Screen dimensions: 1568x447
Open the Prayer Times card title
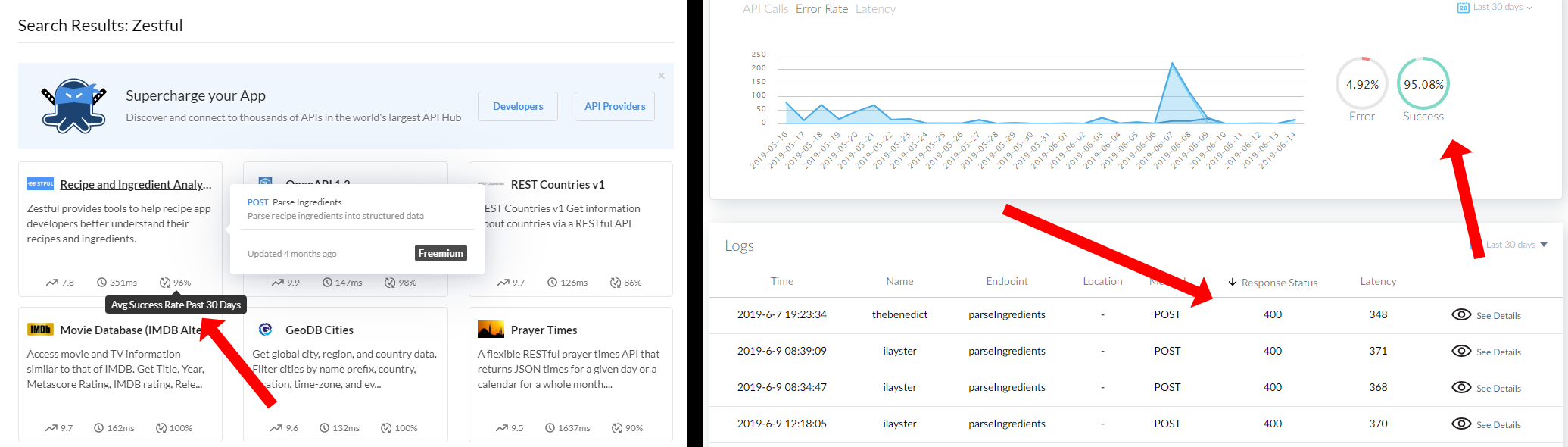coord(544,330)
